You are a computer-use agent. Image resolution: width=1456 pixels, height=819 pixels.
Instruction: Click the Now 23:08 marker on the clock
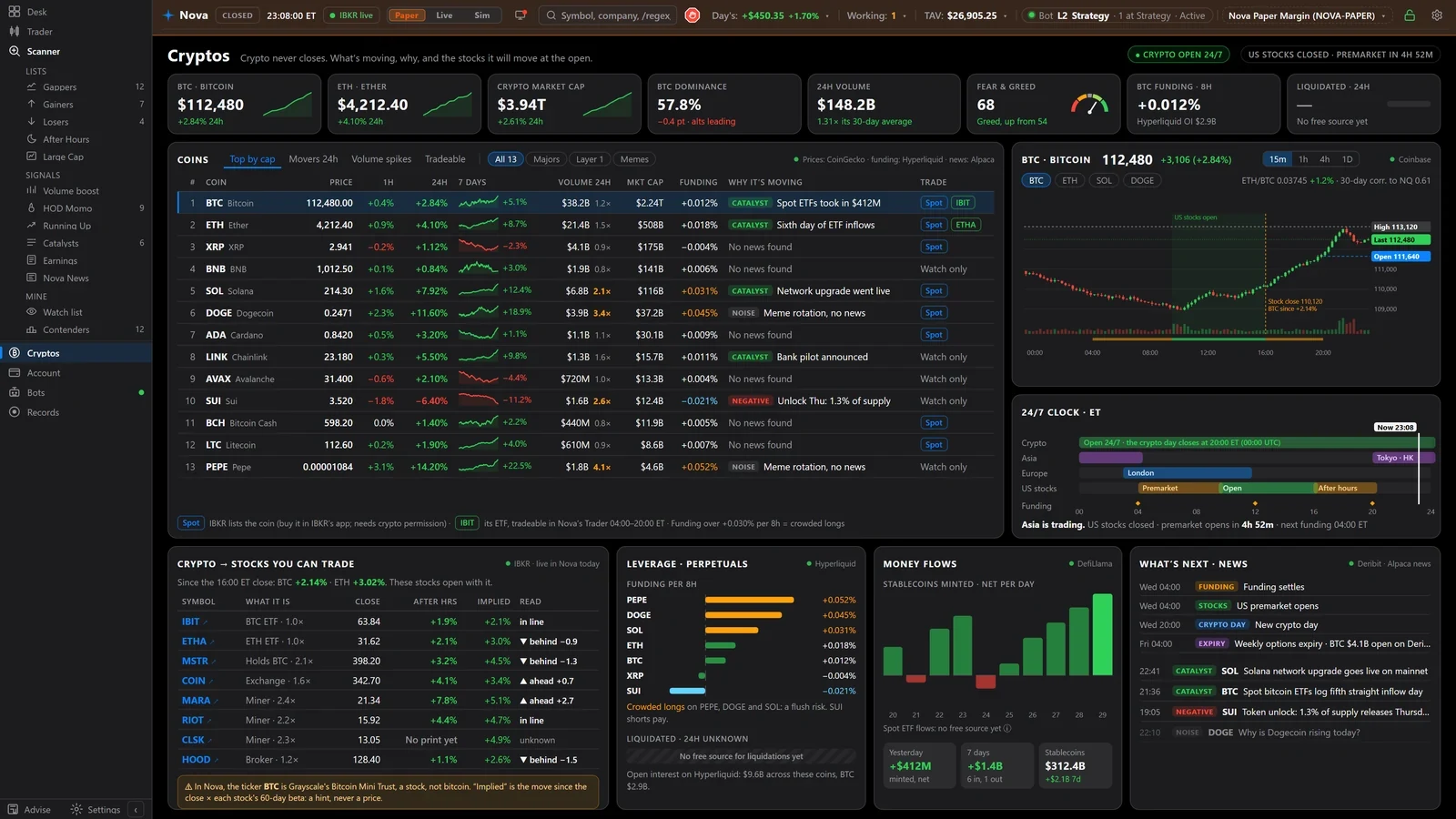pos(1394,427)
